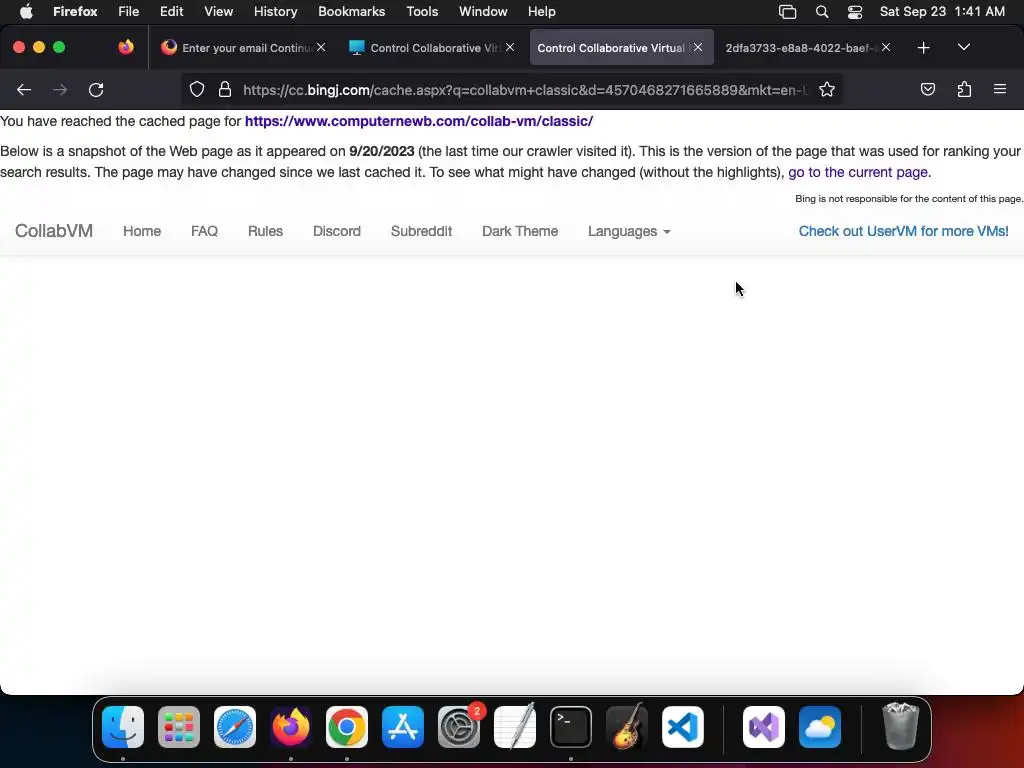This screenshot has width=1024, height=768.
Task: Open the Firefox application menu
Action: (x=75, y=12)
